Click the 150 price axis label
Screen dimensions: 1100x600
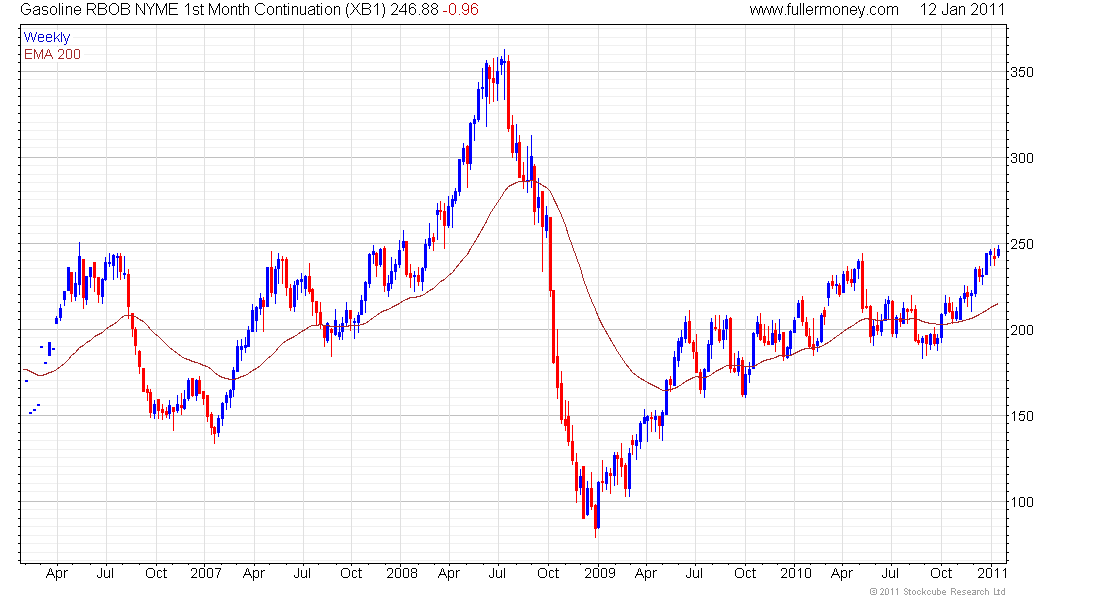(1022, 416)
